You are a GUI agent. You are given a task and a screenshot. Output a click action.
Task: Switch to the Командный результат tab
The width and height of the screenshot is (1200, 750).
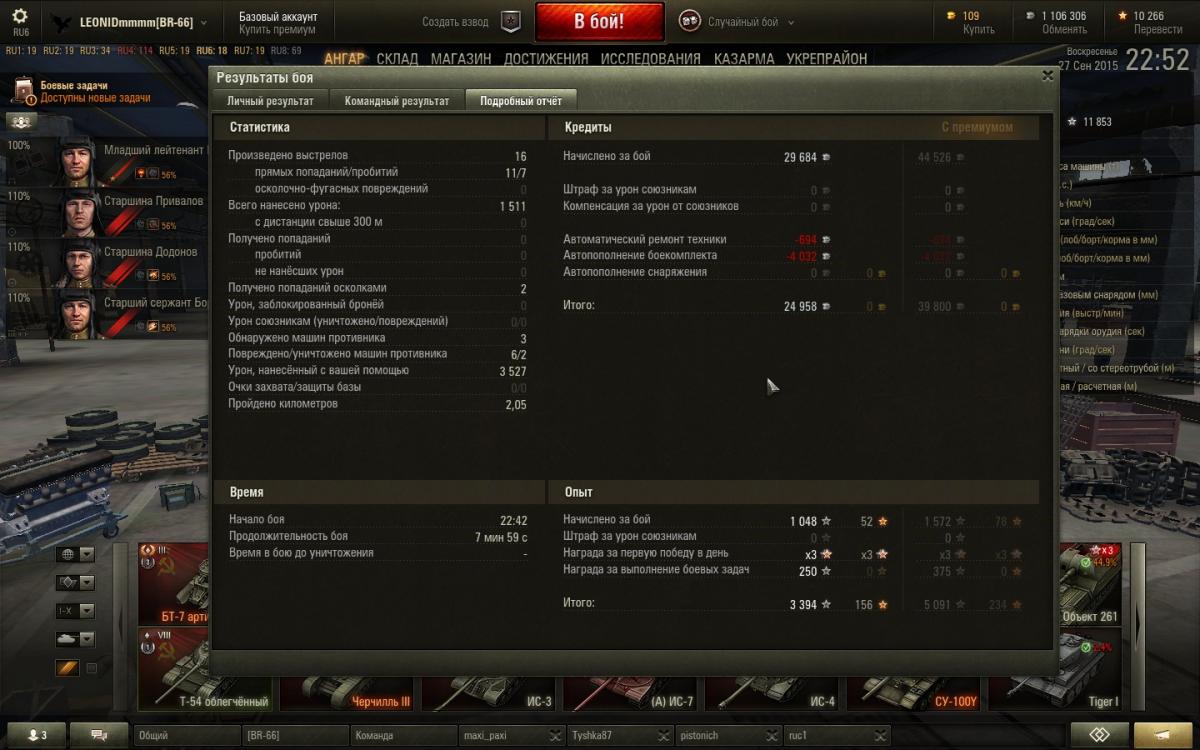click(397, 100)
